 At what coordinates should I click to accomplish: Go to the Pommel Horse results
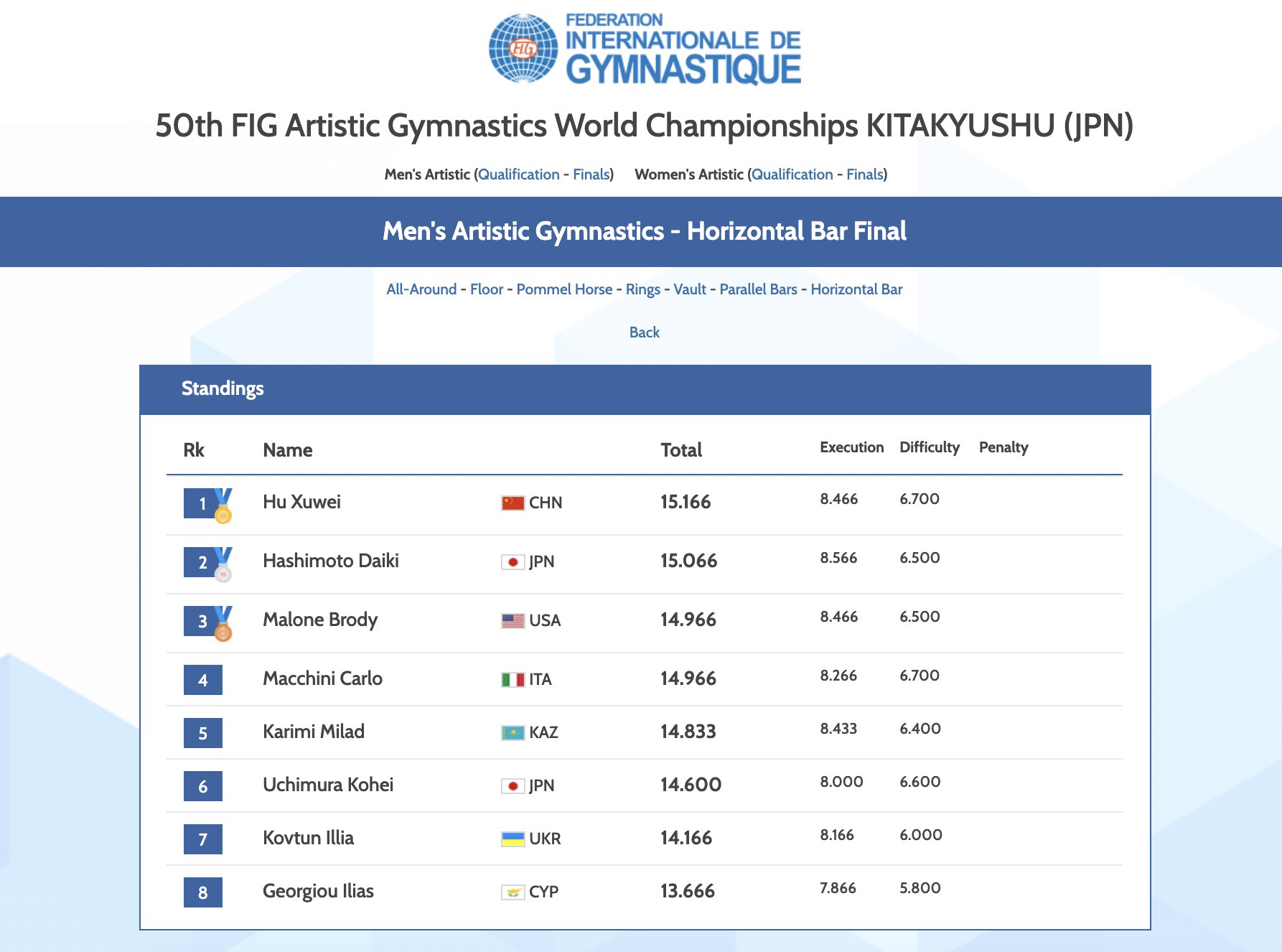click(x=564, y=289)
